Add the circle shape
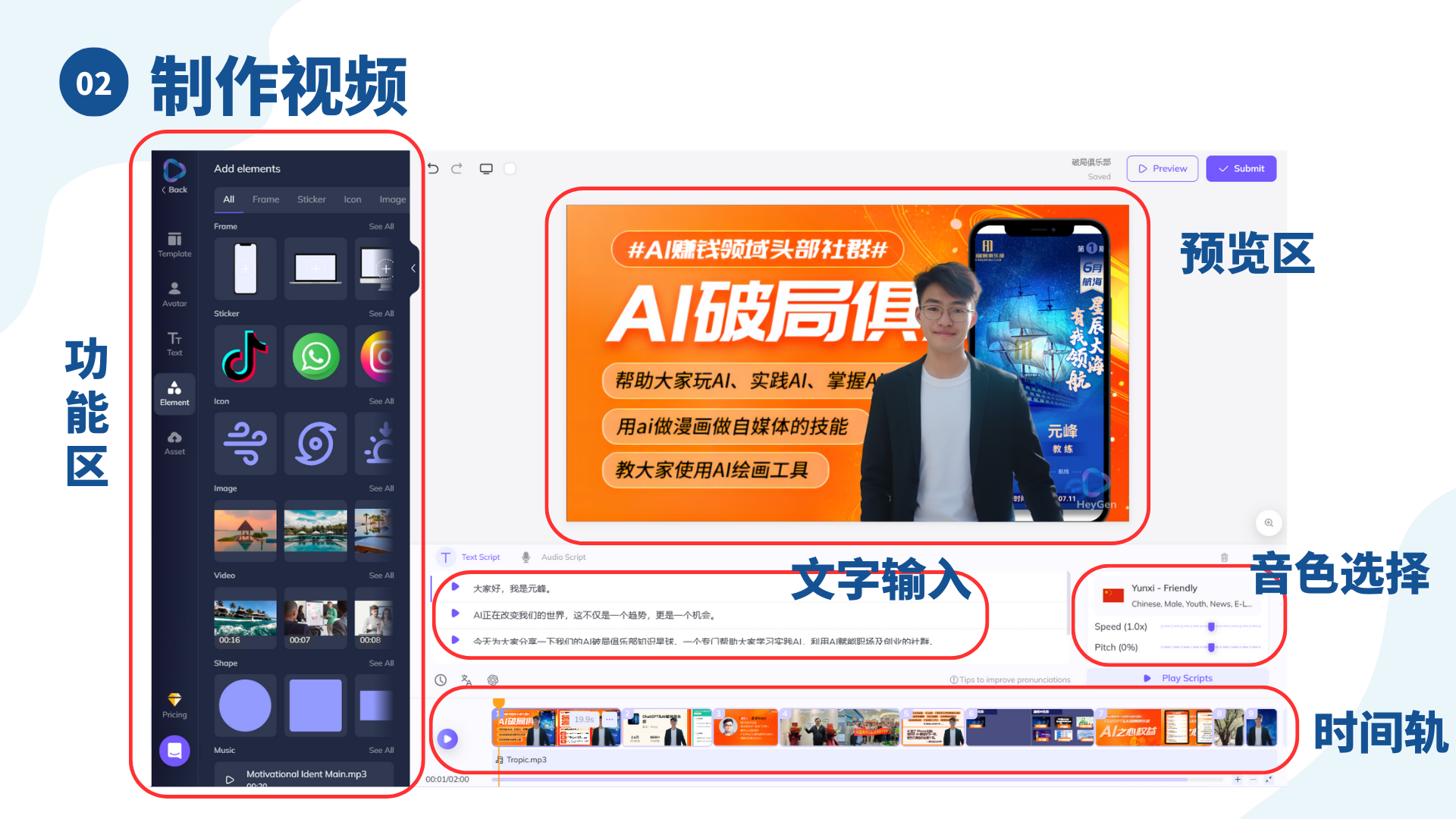Screen dimensions: 1456x819 coord(245,705)
